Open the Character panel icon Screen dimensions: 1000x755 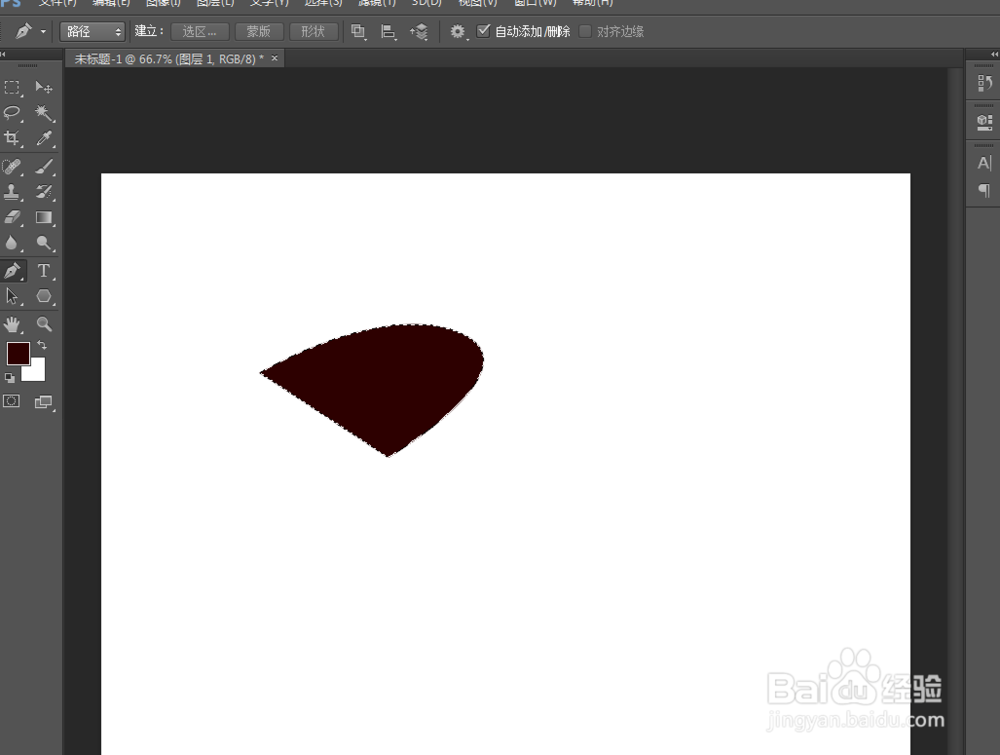[984, 163]
